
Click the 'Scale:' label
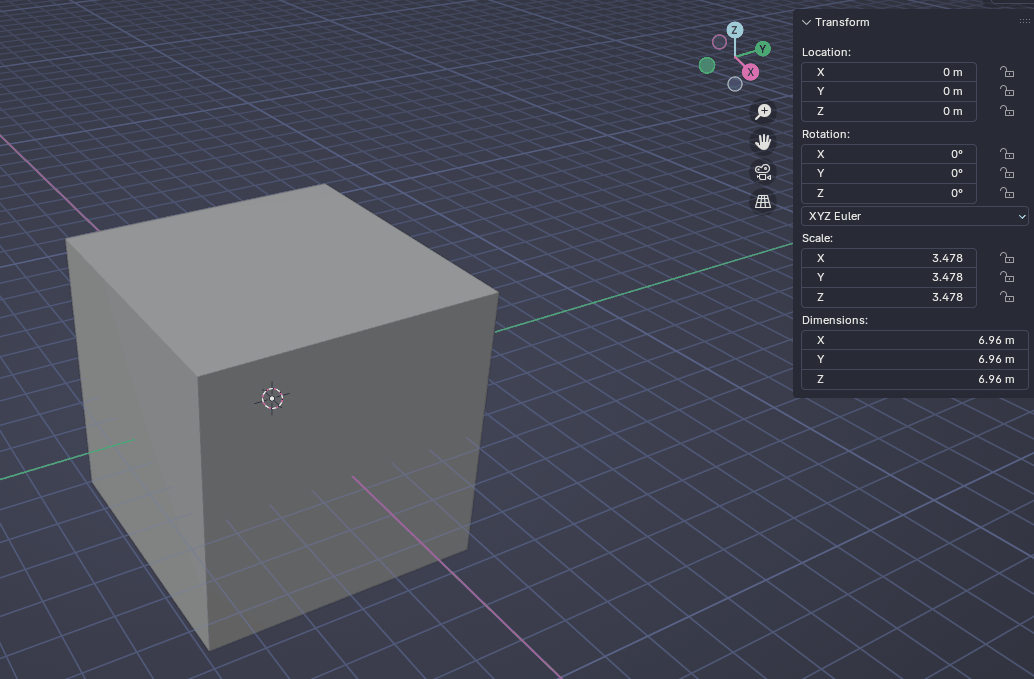[817, 238]
